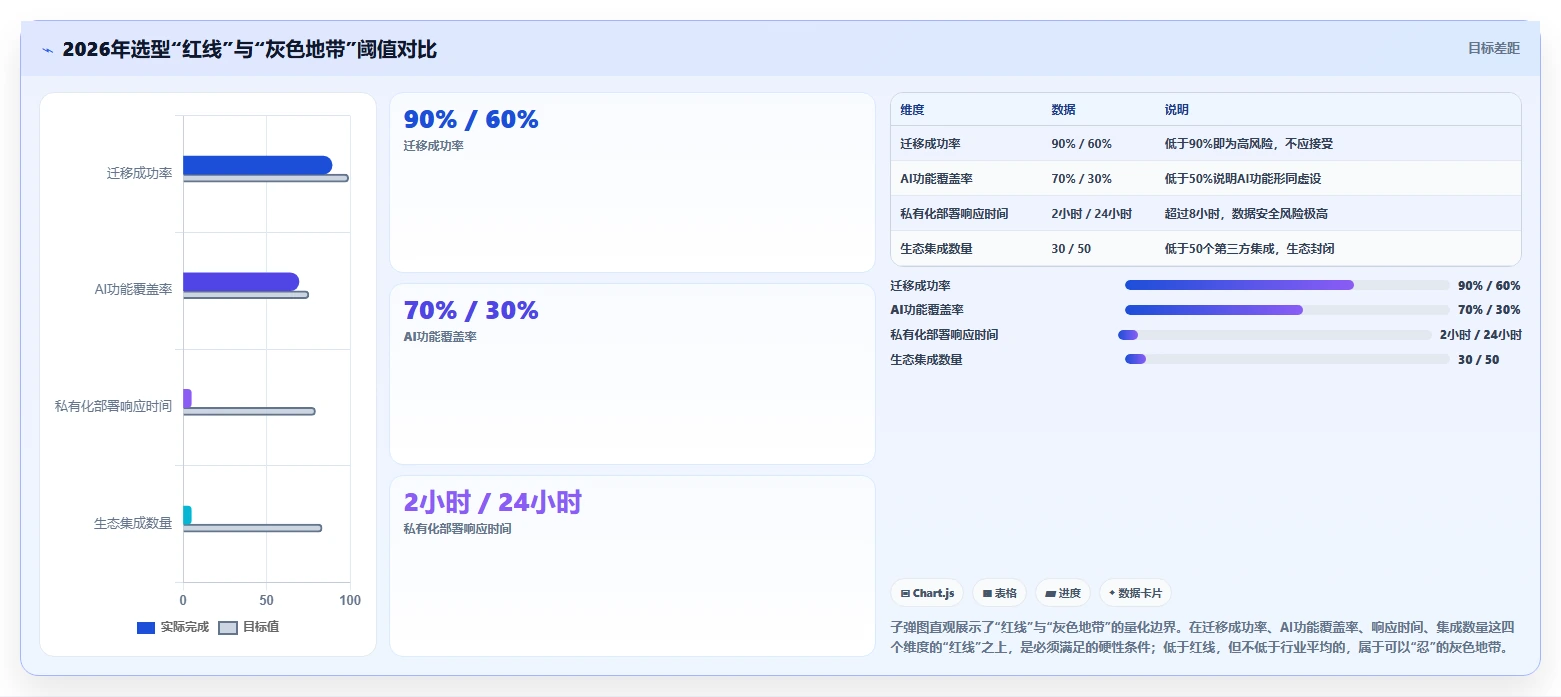Click description 低于50个第三方集成，生态封闭
This screenshot has width=1561, height=697.
click(x=1250, y=249)
